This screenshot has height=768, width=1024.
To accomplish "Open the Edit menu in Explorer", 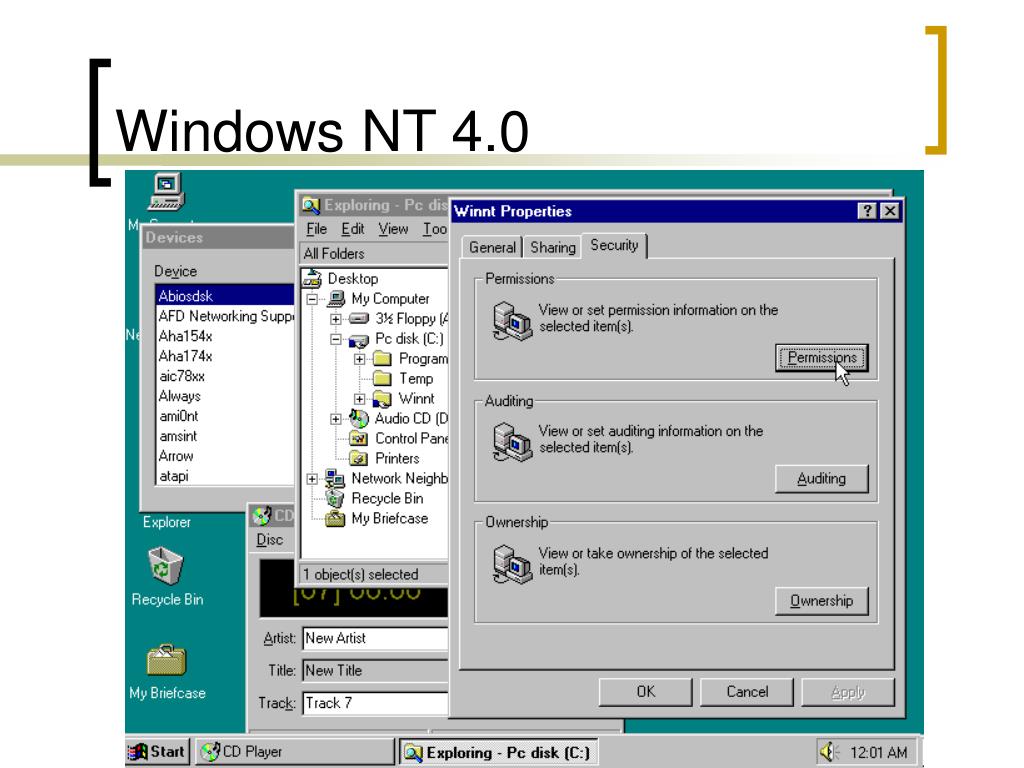I will (x=353, y=229).
